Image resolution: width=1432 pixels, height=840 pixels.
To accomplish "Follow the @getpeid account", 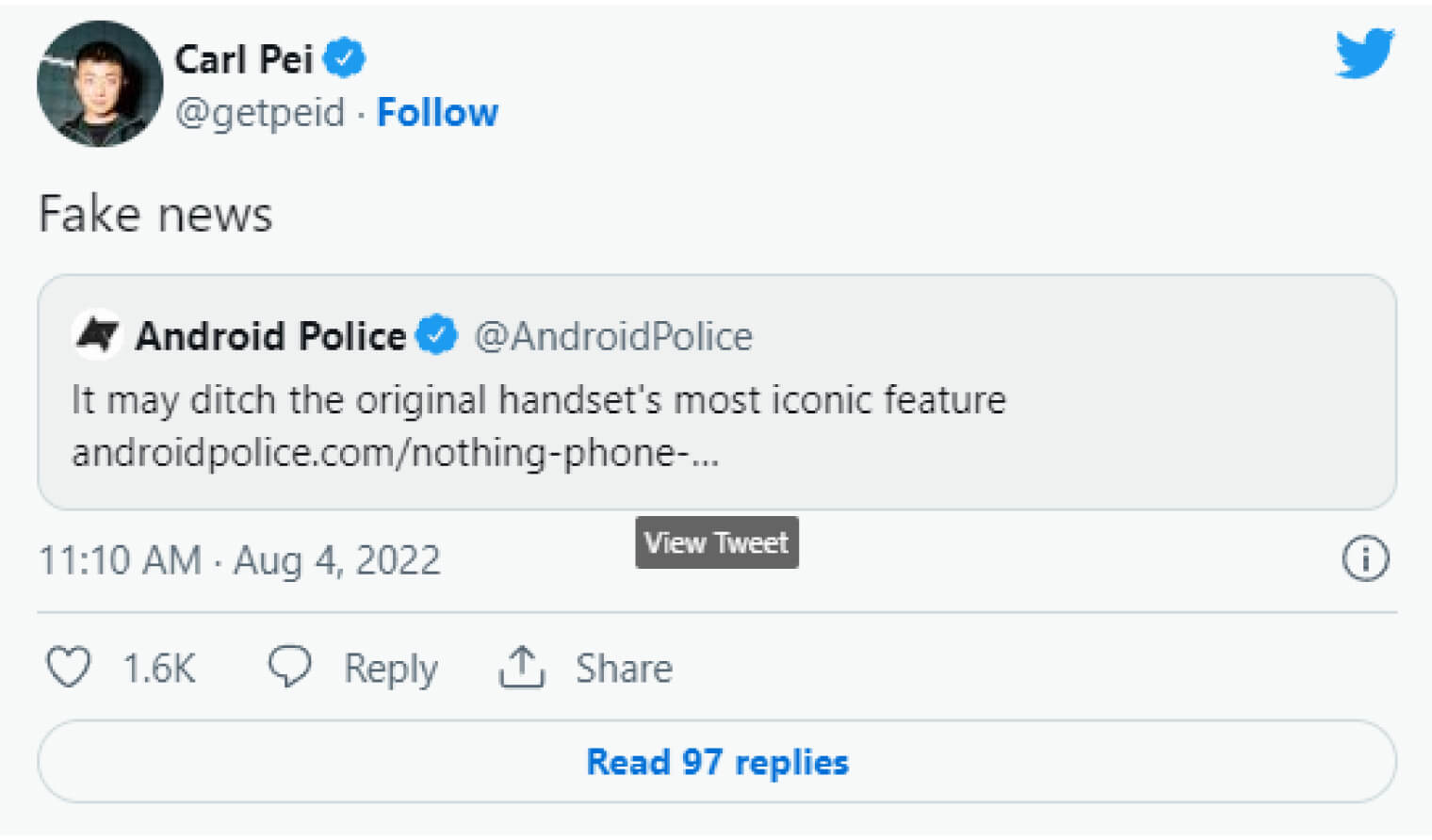I will coord(437,113).
